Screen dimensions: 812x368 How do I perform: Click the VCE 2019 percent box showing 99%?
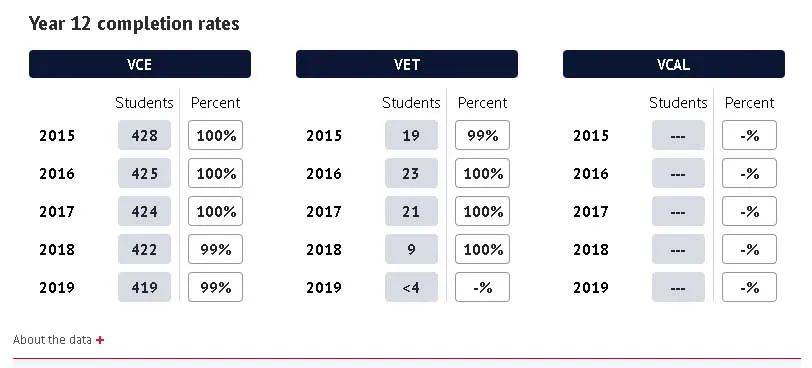[x=215, y=287]
